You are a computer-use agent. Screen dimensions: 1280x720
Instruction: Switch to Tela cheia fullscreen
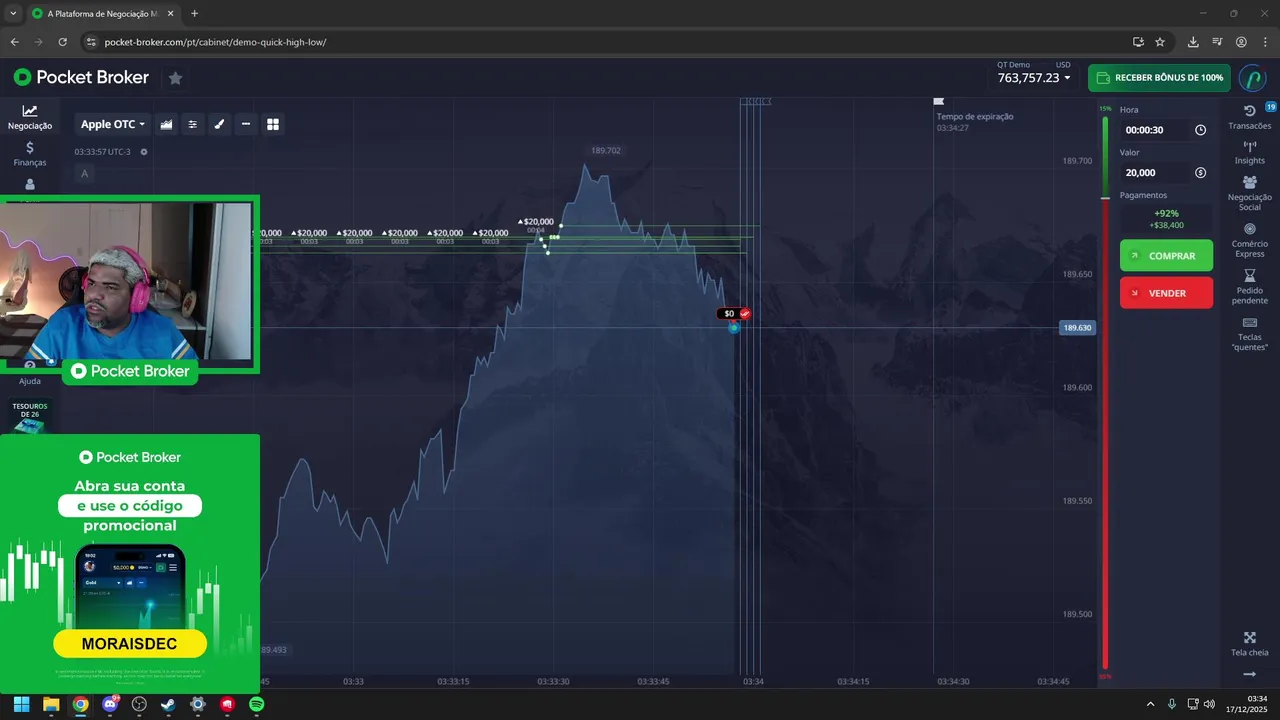tap(1250, 644)
